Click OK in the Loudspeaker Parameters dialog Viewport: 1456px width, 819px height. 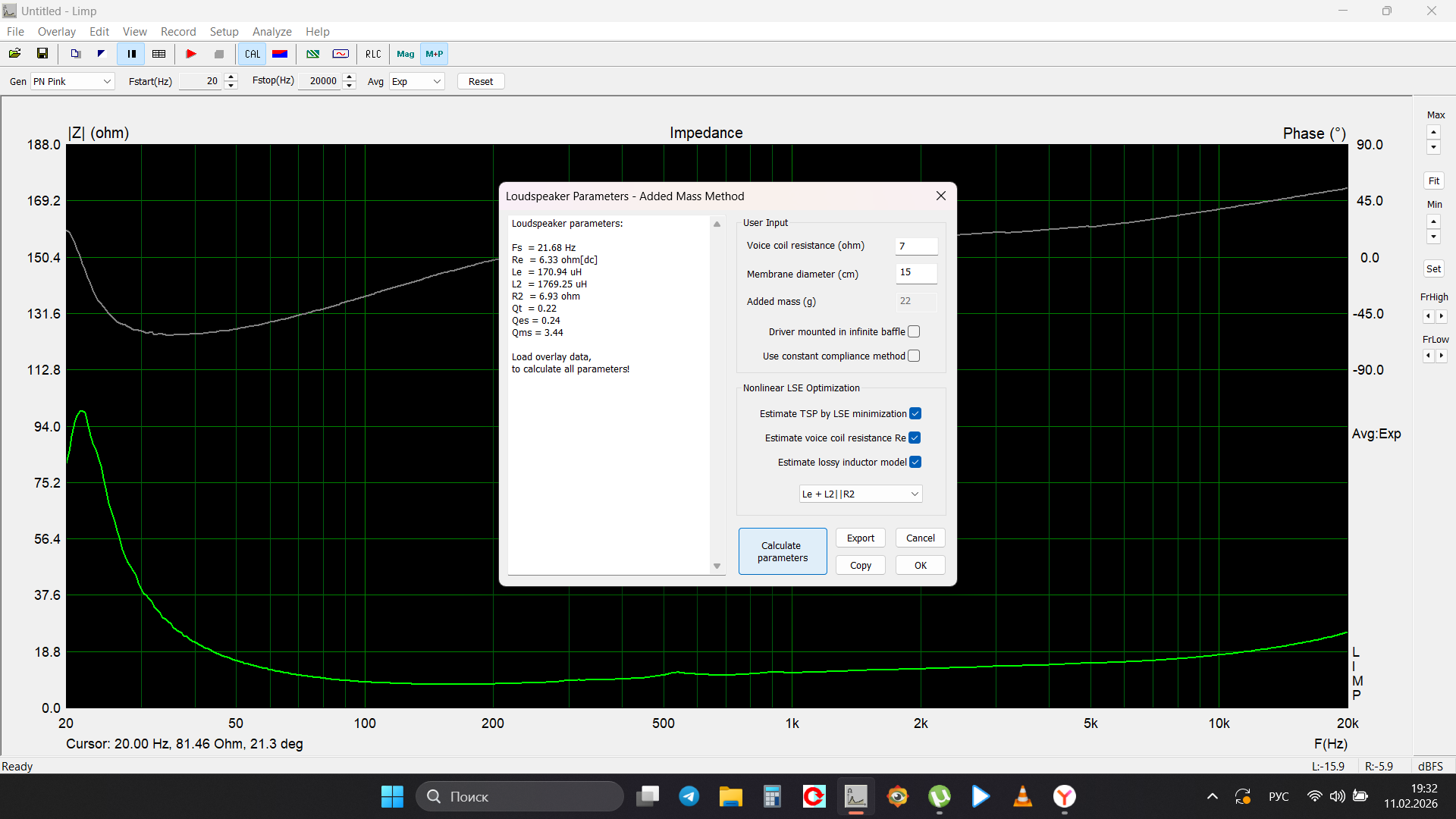(x=921, y=565)
